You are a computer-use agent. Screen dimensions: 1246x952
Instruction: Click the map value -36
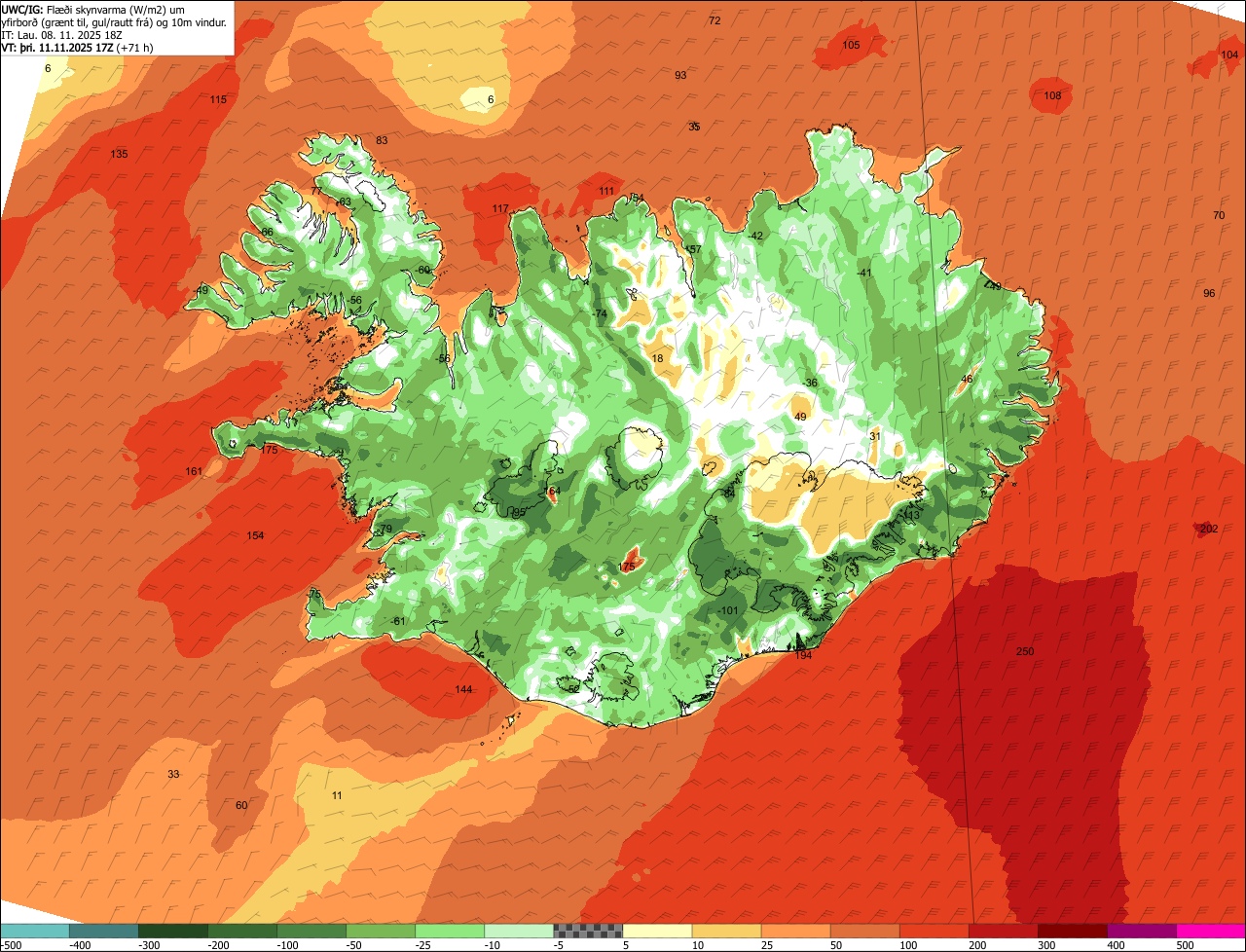(x=810, y=383)
